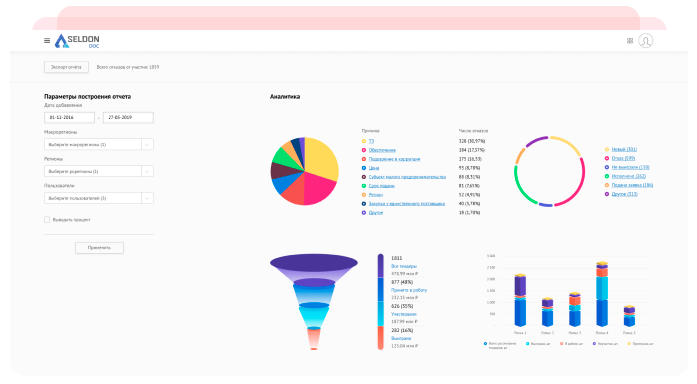Open the Обеспечение reason link

click(x=382, y=150)
